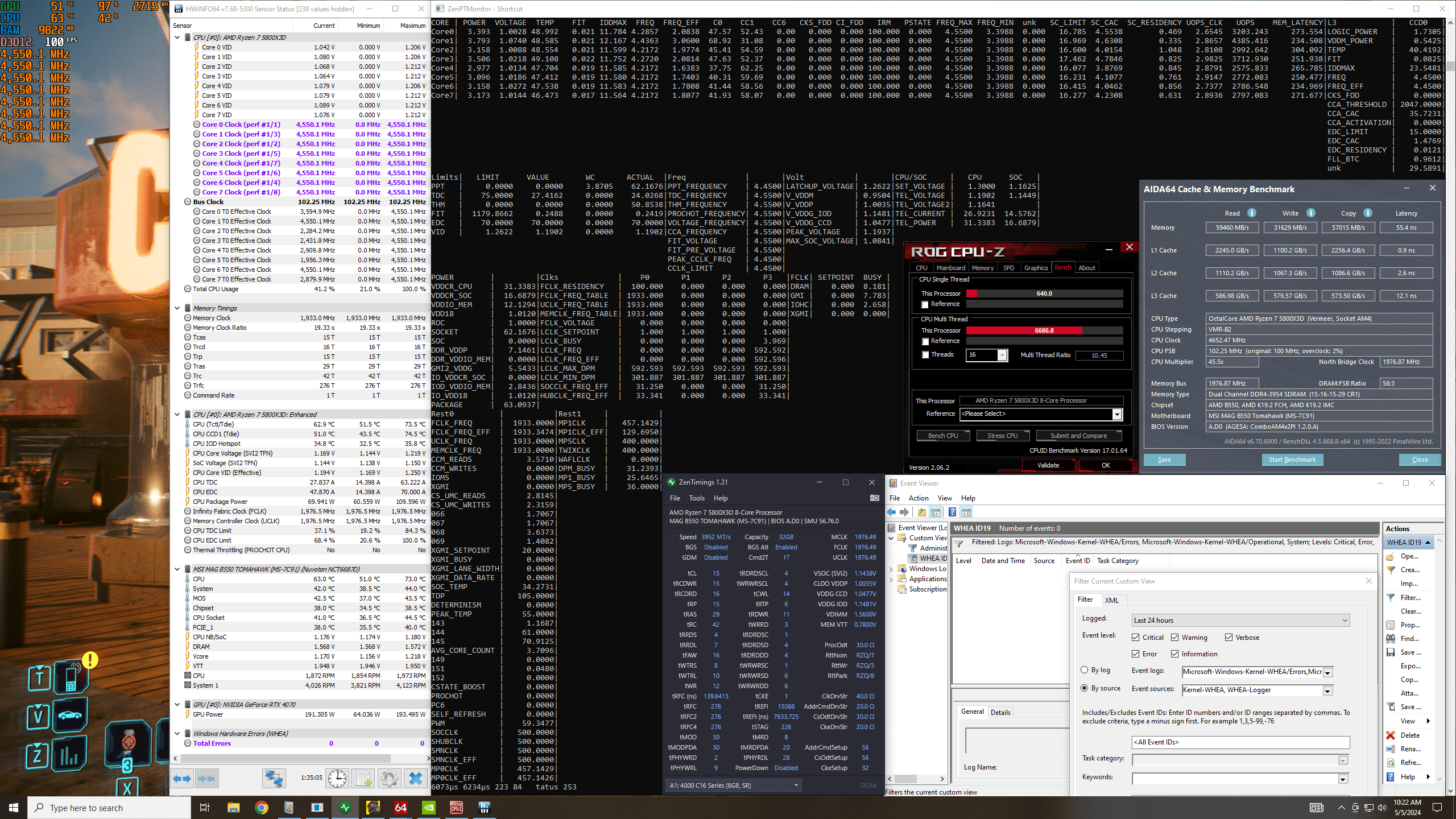Click Find binoculars action in Event Viewer
The image size is (1456, 819).
(1391, 638)
